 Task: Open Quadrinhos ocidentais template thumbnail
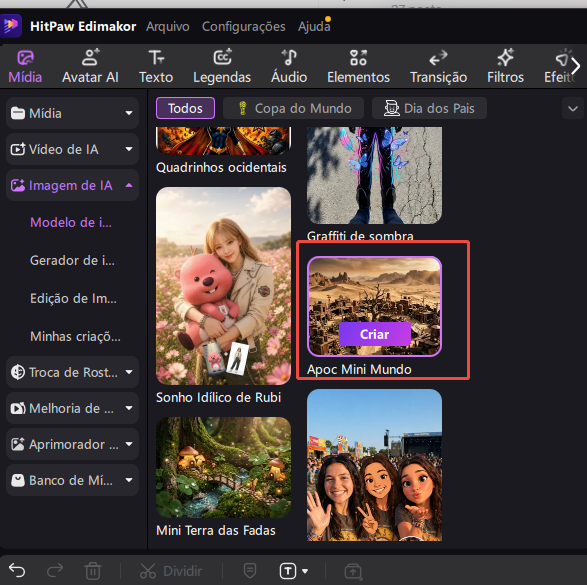pyautogui.click(x=223, y=141)
